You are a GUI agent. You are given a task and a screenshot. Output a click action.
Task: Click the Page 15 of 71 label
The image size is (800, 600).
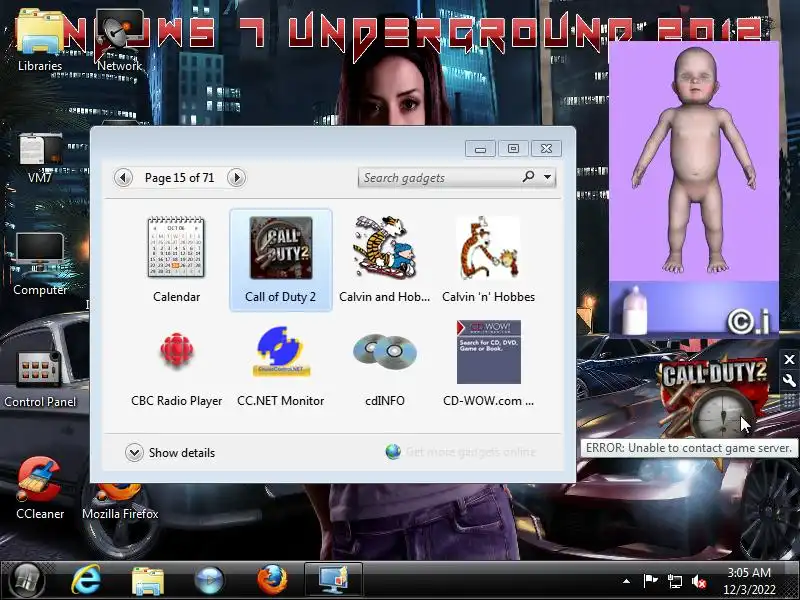pyautogui.click(x=180, y=178)
